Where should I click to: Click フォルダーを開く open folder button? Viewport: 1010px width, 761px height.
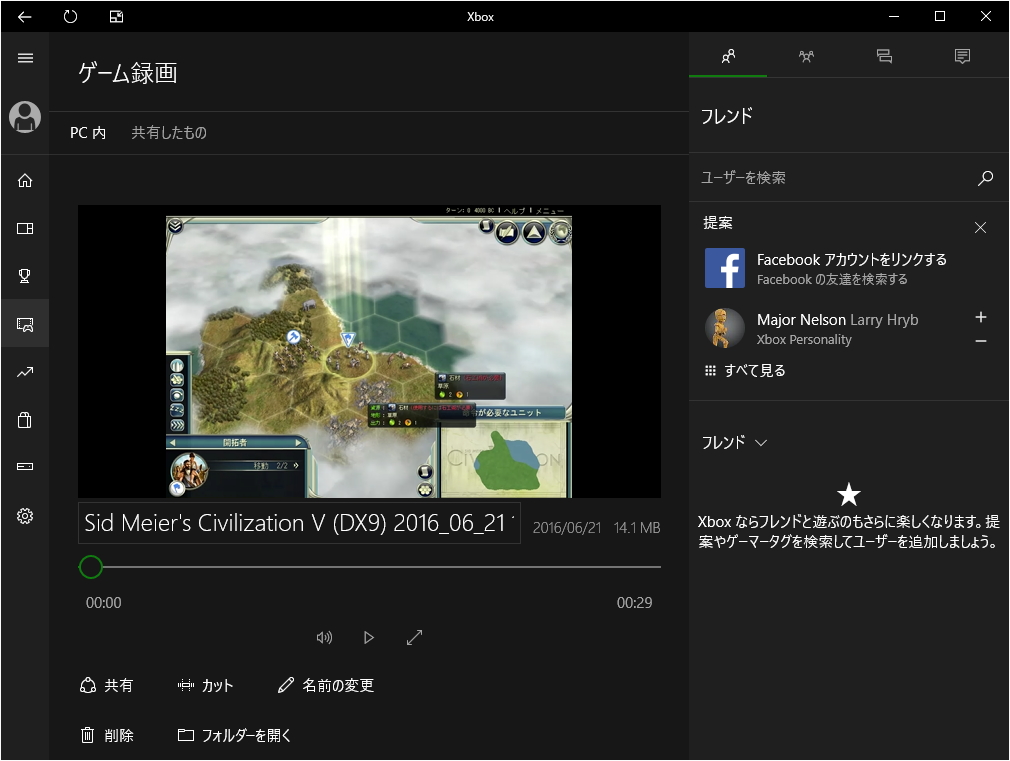(234, 735)
